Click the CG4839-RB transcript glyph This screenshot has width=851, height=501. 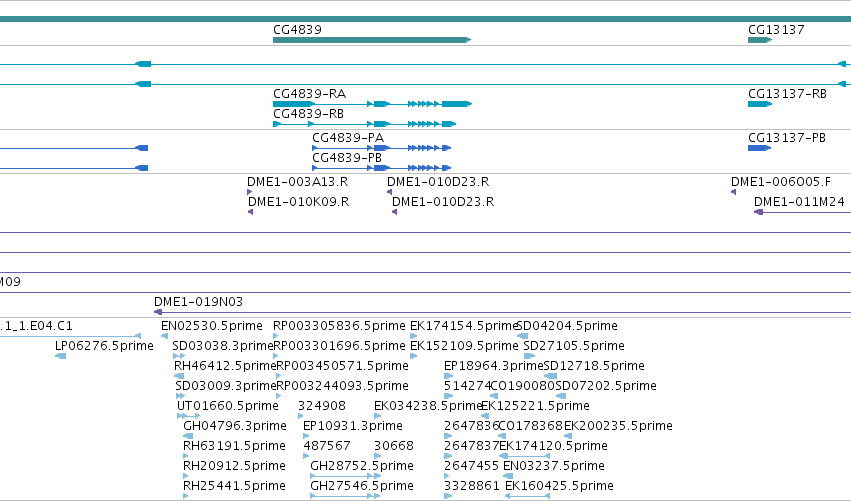(x=364, y=124)
